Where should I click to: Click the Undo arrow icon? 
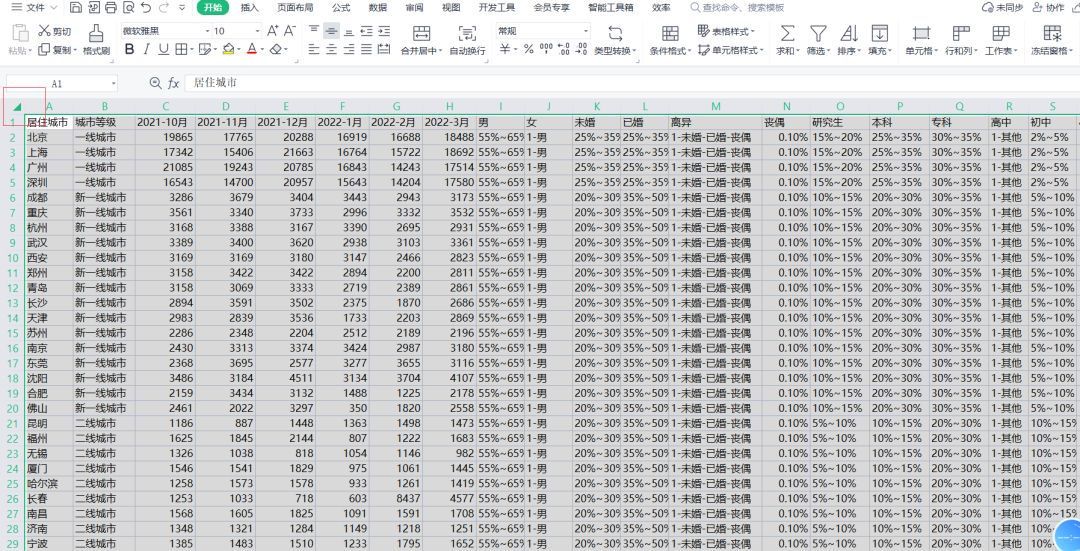click(145, 7)
